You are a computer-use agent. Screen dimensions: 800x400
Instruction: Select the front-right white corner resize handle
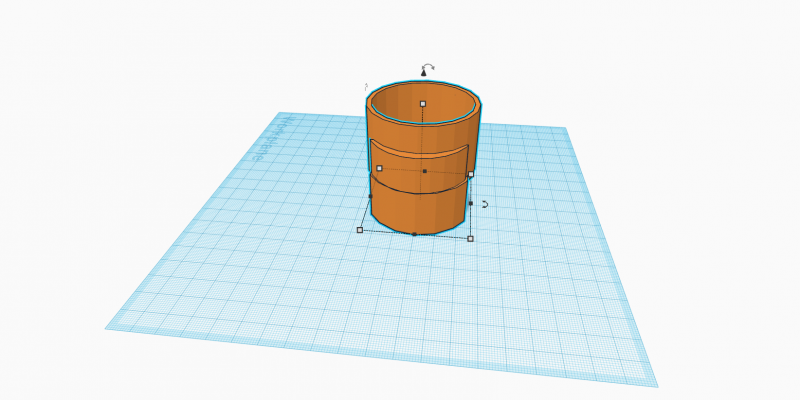point(470,238)
